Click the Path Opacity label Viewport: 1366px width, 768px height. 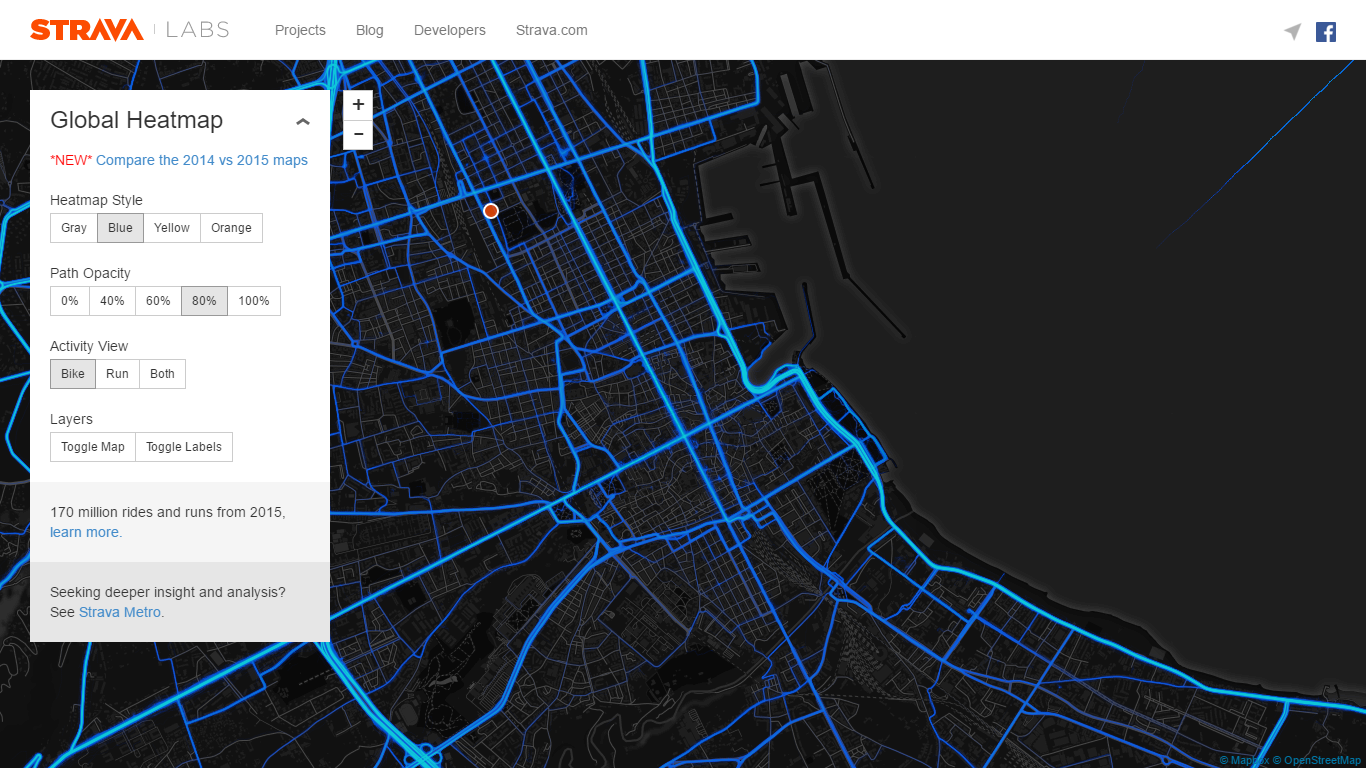click(x=90, y=273)
